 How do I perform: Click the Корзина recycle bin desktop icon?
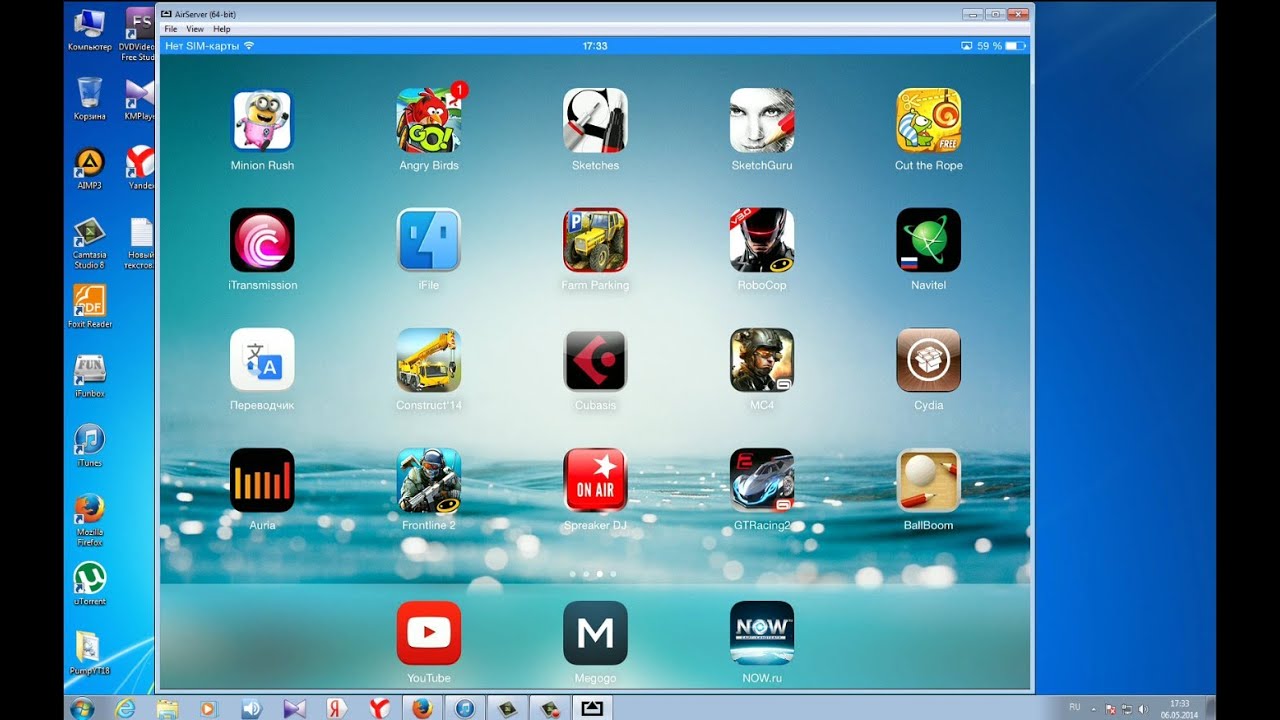point(90,99)
